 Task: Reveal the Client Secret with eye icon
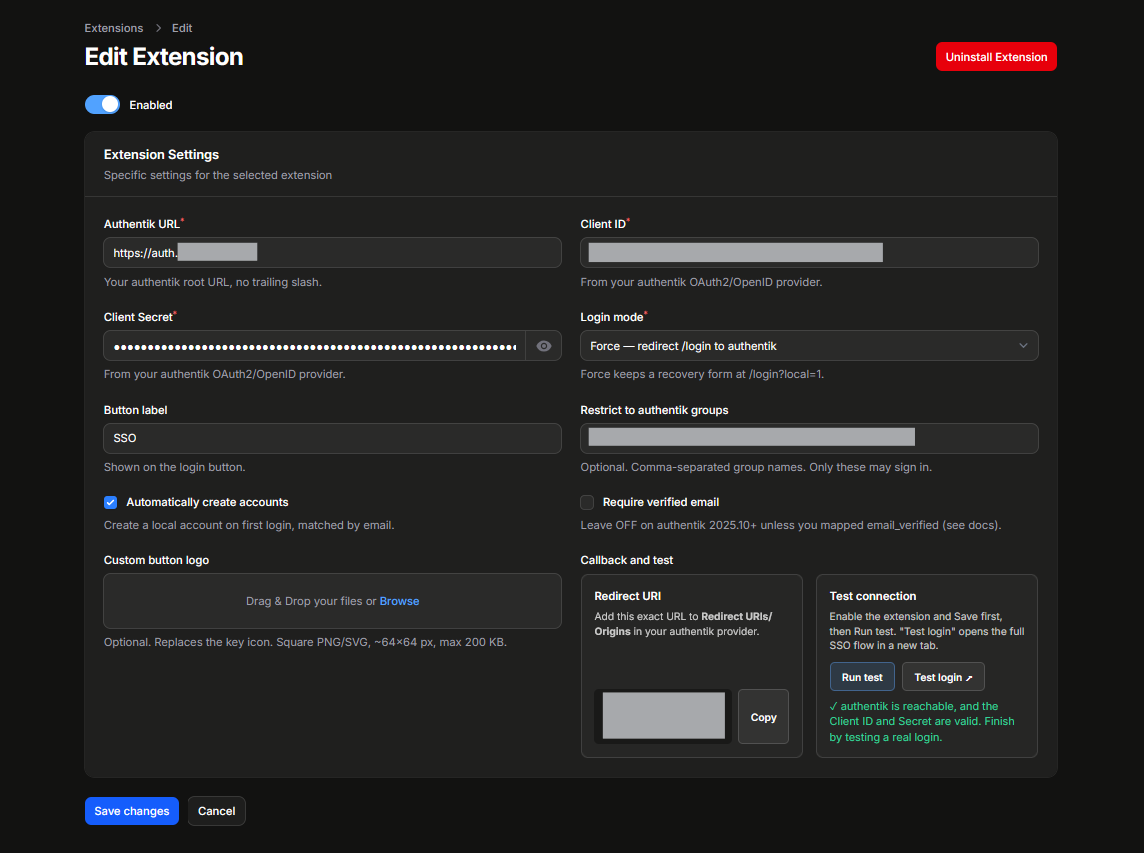point(544,346)
